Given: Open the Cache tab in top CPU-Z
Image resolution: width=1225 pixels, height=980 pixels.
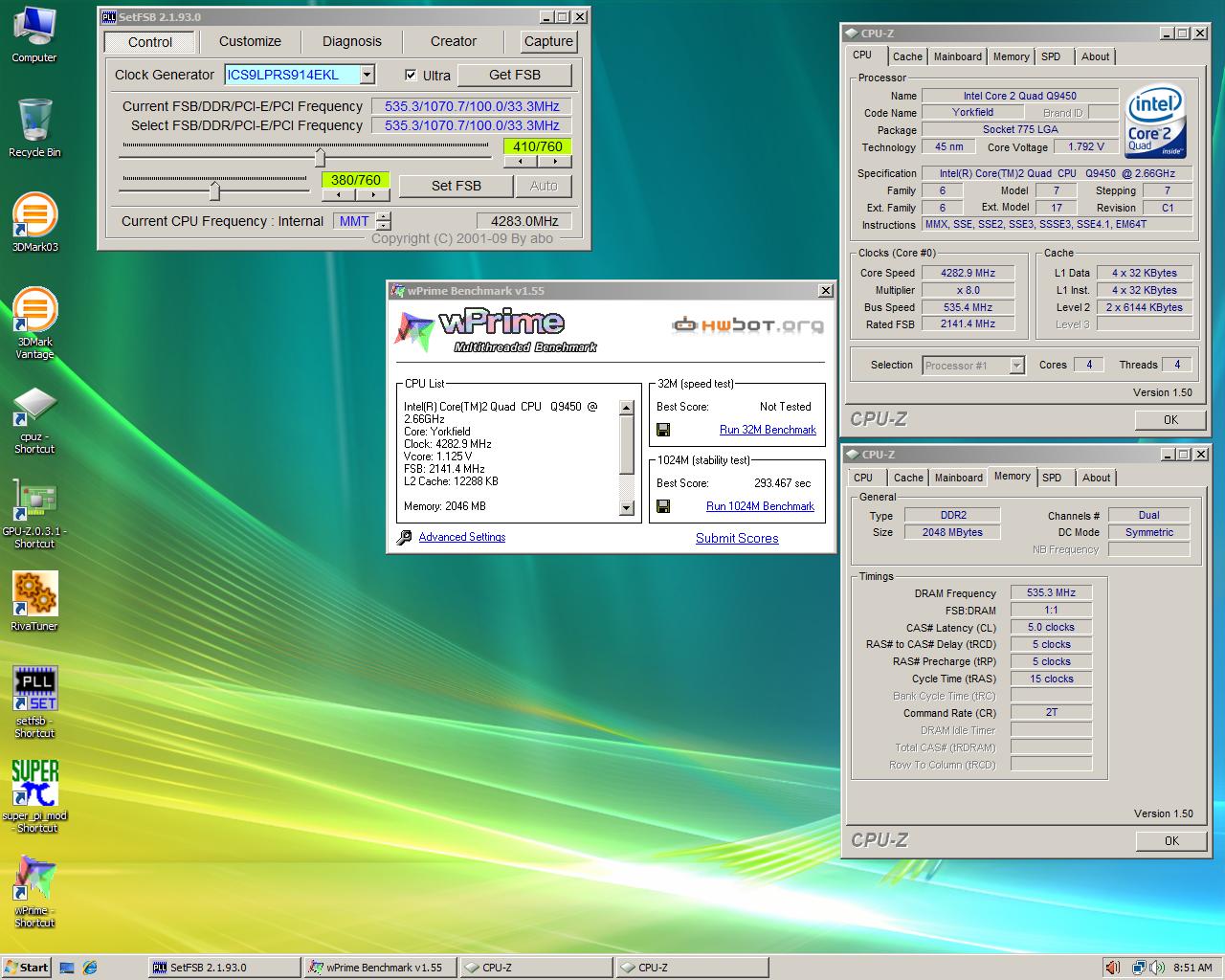Looking at the screenshot, I should (907, 56).
